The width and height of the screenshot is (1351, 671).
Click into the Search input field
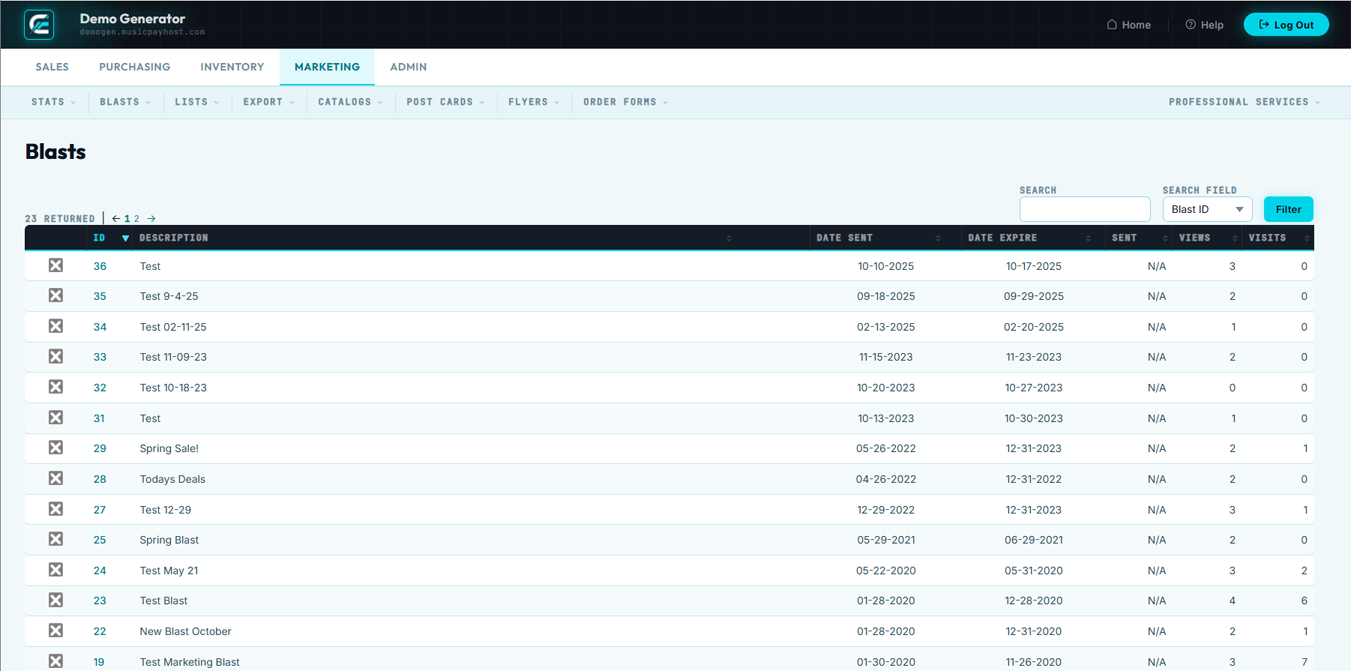tap(1085, 209)
